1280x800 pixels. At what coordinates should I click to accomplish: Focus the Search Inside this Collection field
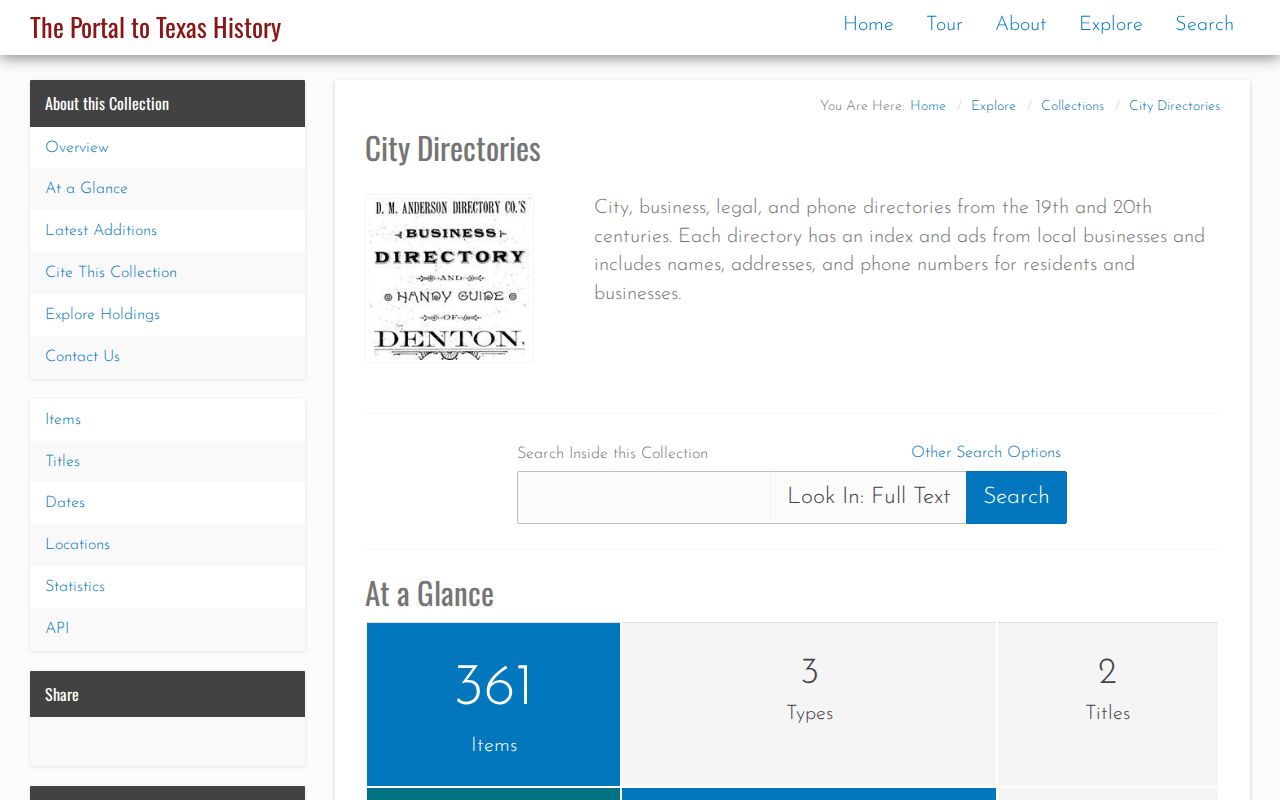coord(644,497)
